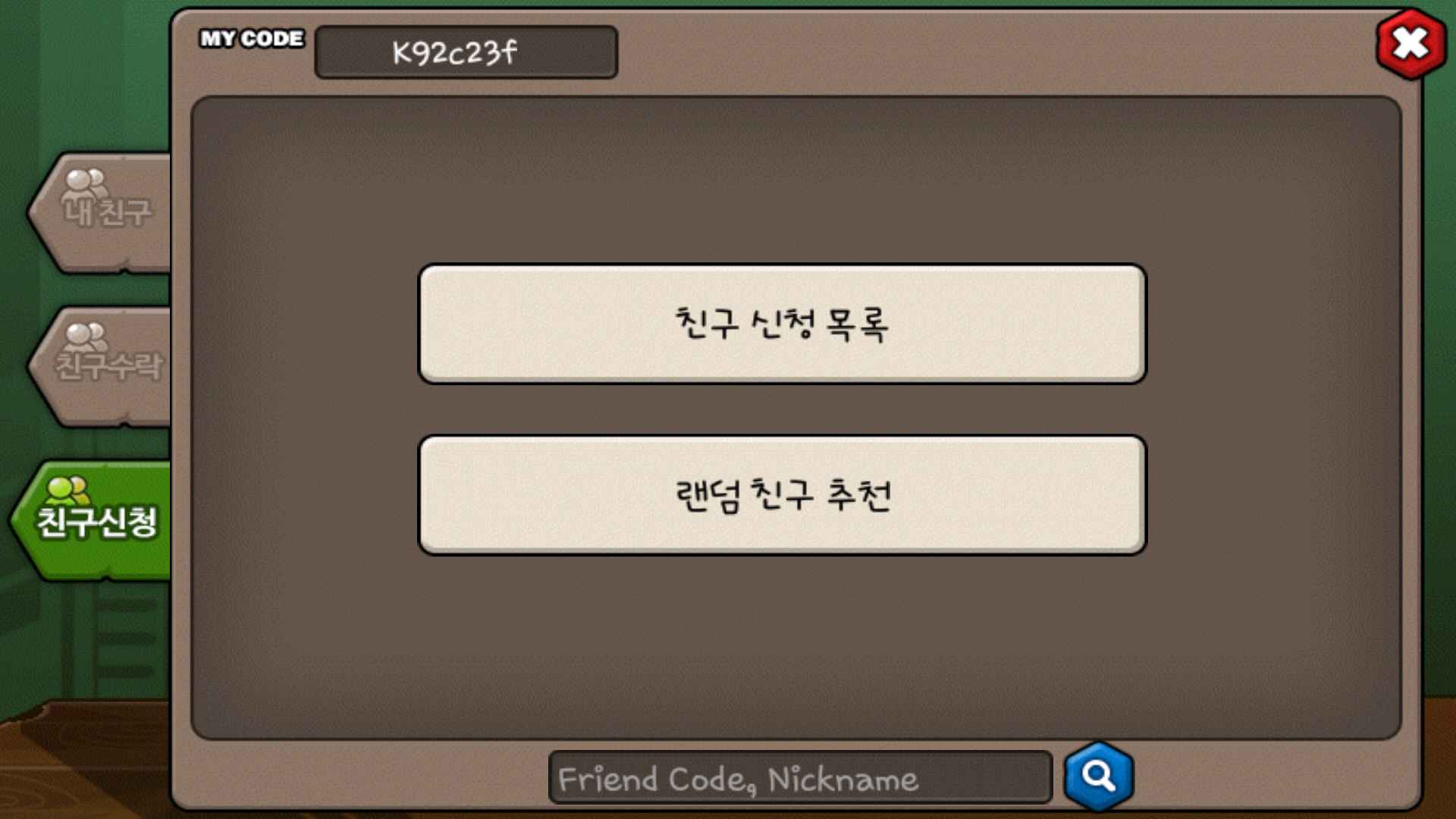The image size is (1456, 819).
Task: Tap the 친구수락 label text
Action: [108, 366]
